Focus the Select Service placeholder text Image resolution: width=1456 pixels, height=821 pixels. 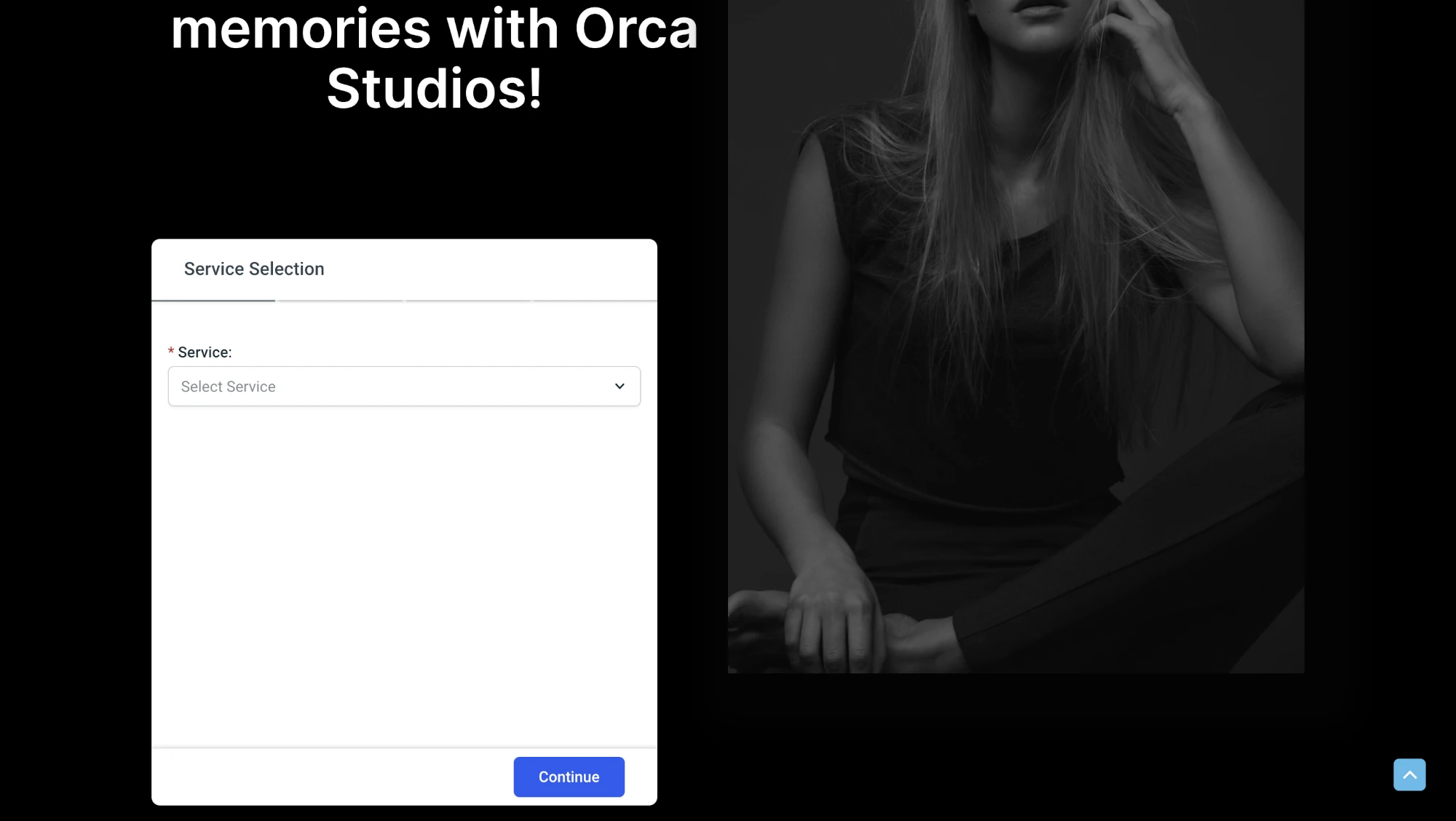[228, 386]
